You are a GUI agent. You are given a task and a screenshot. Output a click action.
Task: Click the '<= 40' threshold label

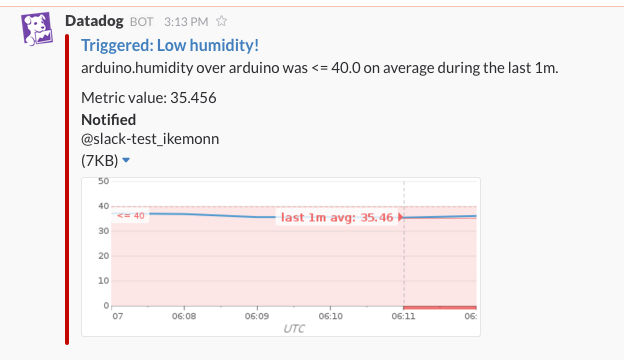click(131, 216)
